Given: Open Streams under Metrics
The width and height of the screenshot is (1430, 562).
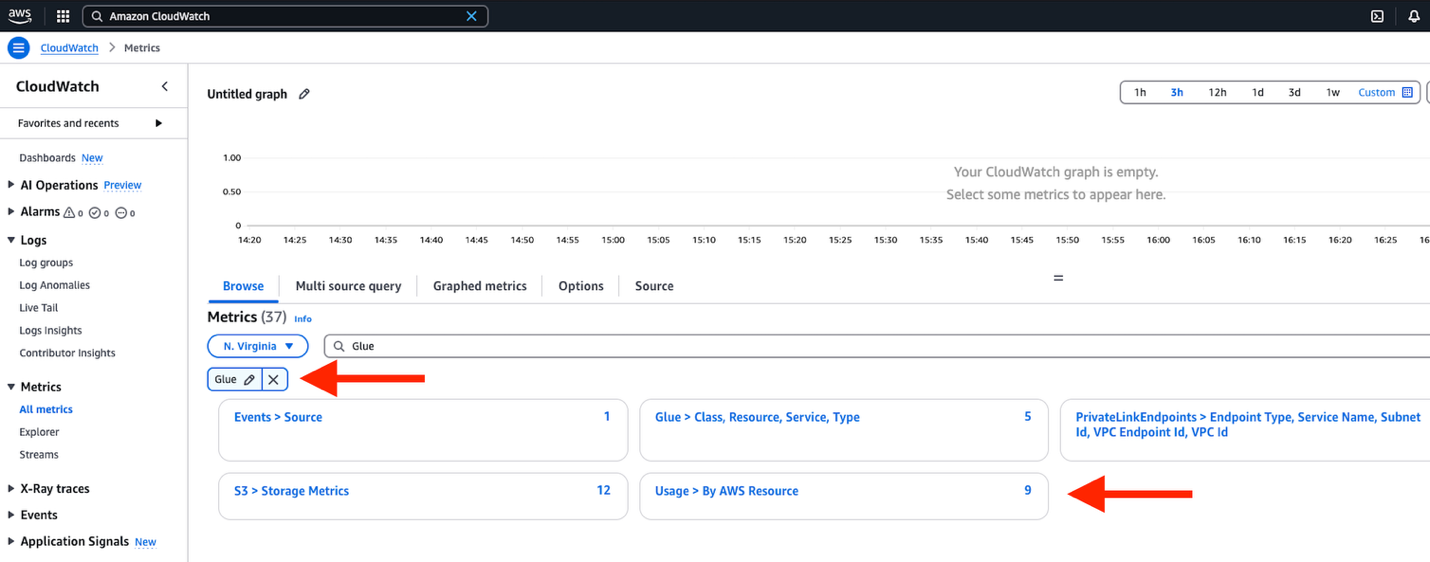Looking at the screenshot, I should coord(39,455).
